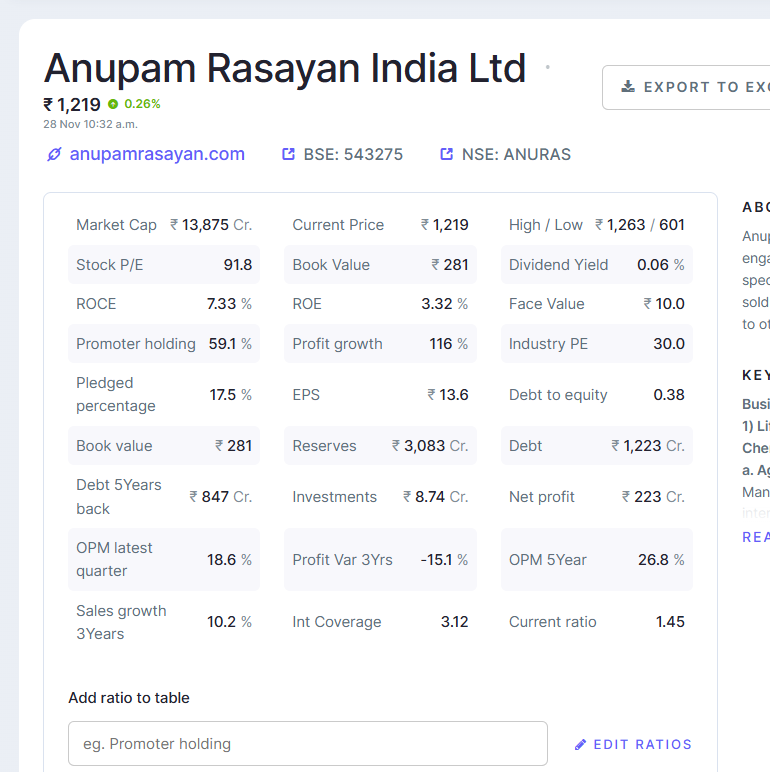Image resolution: width=770 pixels, height=772 pixels.
Task: Click the green price-up arrow icon
Action: 113,104
